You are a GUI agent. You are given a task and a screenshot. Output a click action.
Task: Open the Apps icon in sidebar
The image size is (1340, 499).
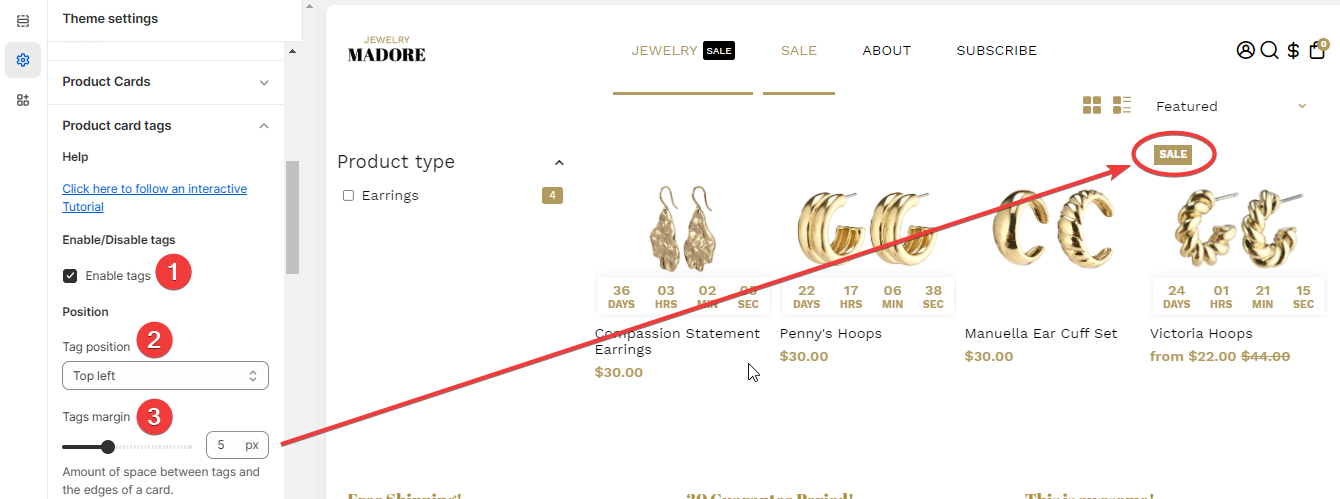[x=23, y=100]
